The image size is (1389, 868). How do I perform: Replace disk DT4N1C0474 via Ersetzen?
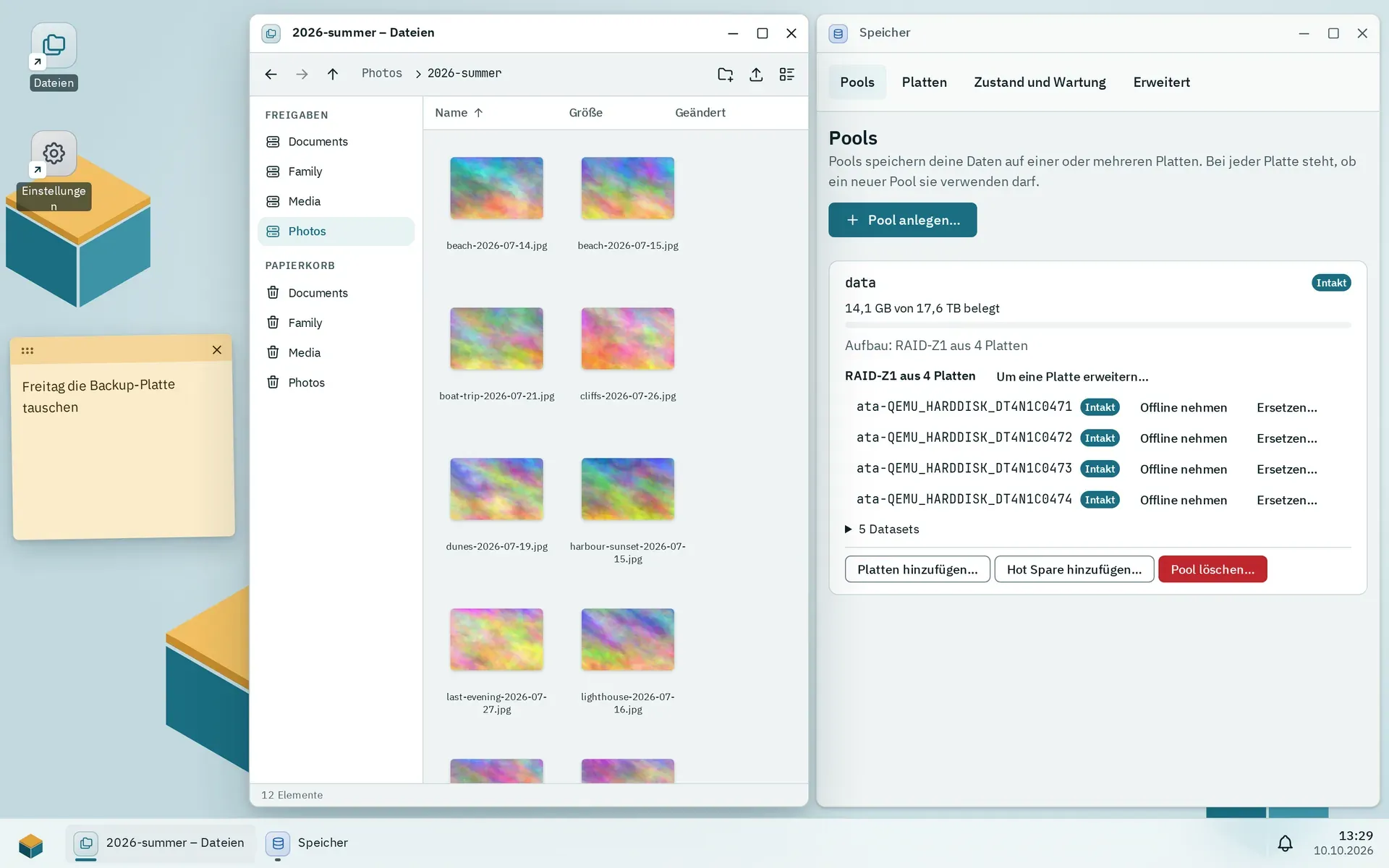pyautogui.click(x=1287, y=501)
